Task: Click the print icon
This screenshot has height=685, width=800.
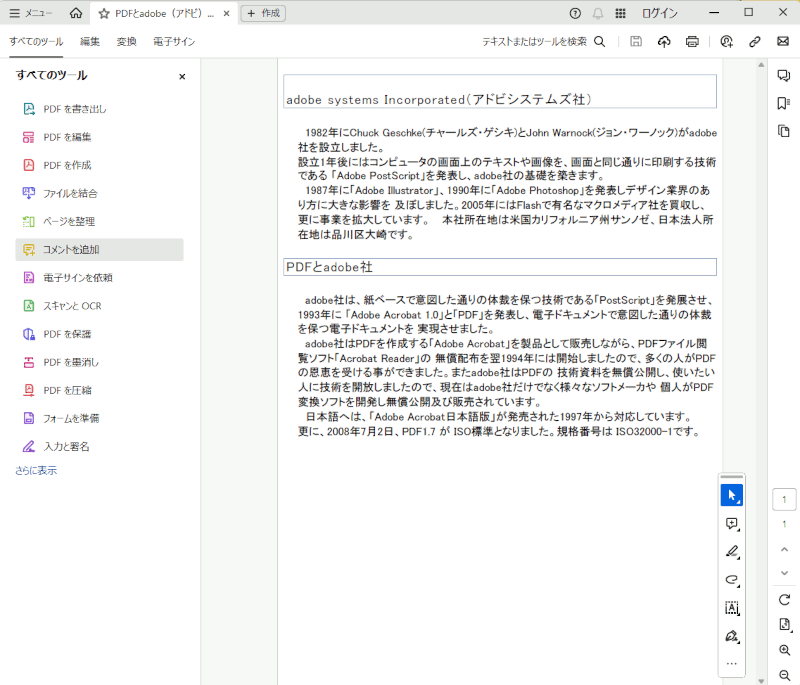Action: 692,42
